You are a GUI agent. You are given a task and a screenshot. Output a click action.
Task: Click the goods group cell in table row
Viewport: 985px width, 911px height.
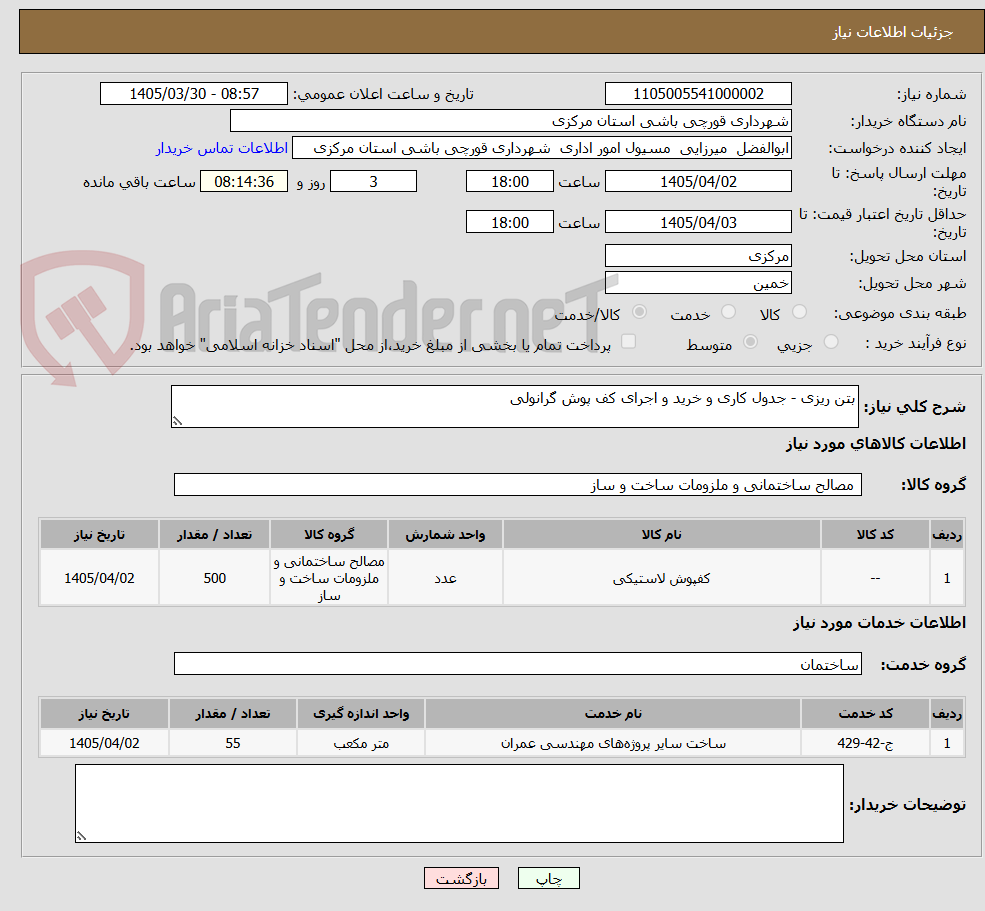[x=329, y=578]
